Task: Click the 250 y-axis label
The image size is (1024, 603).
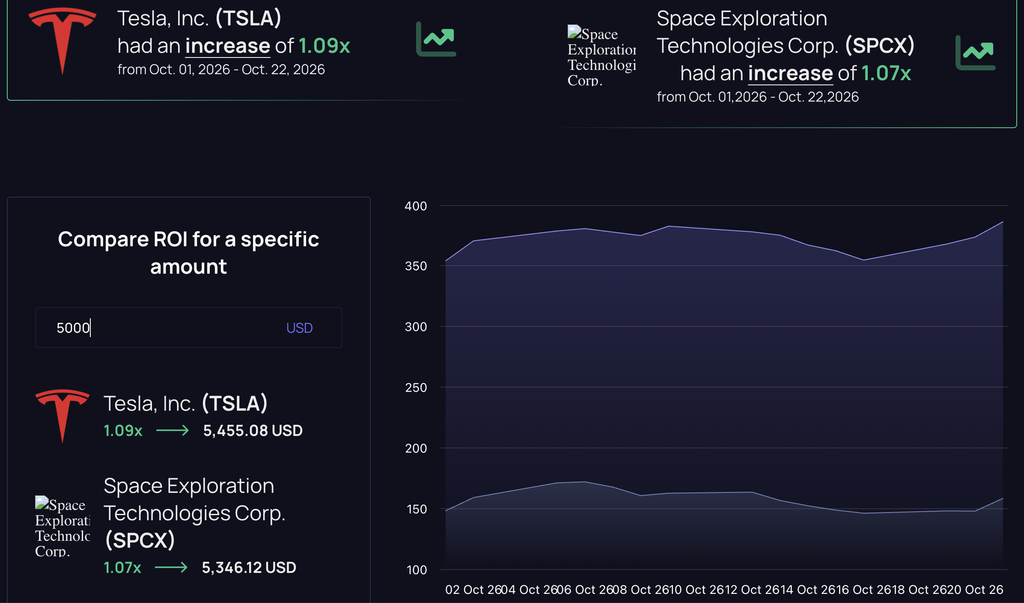Action: [x=416, y=387]
